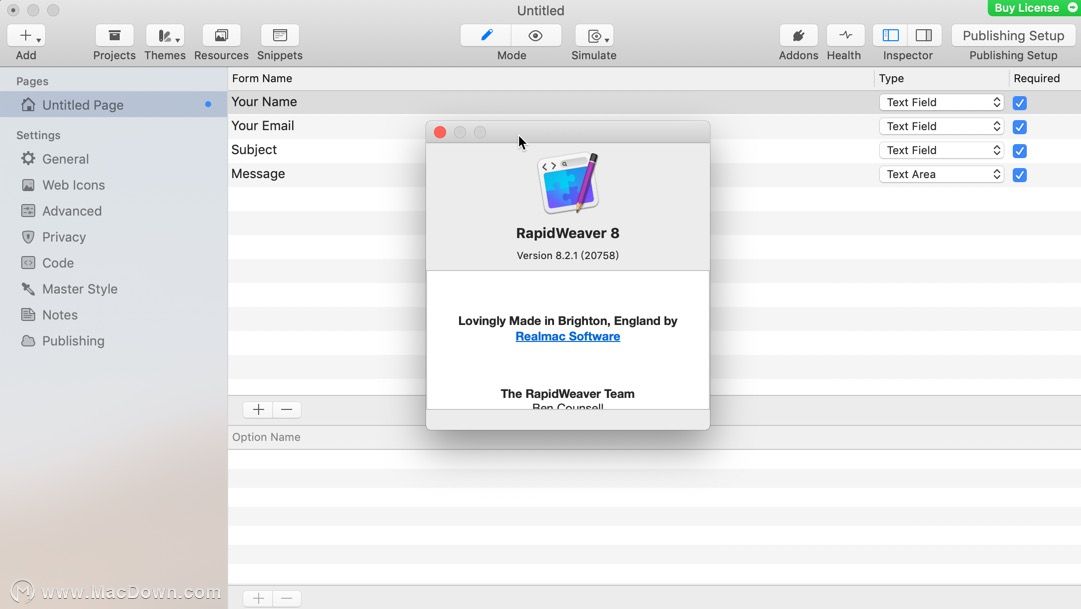Click the Web Icons image icon
Screen dimensions: 1081x609
28,185
